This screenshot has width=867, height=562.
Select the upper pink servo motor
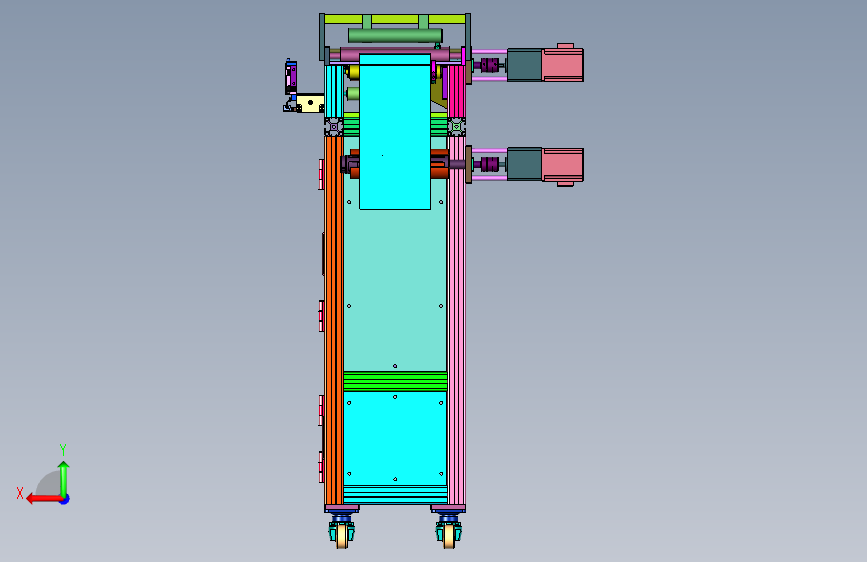pyautogui.click(x=563, y=64)
